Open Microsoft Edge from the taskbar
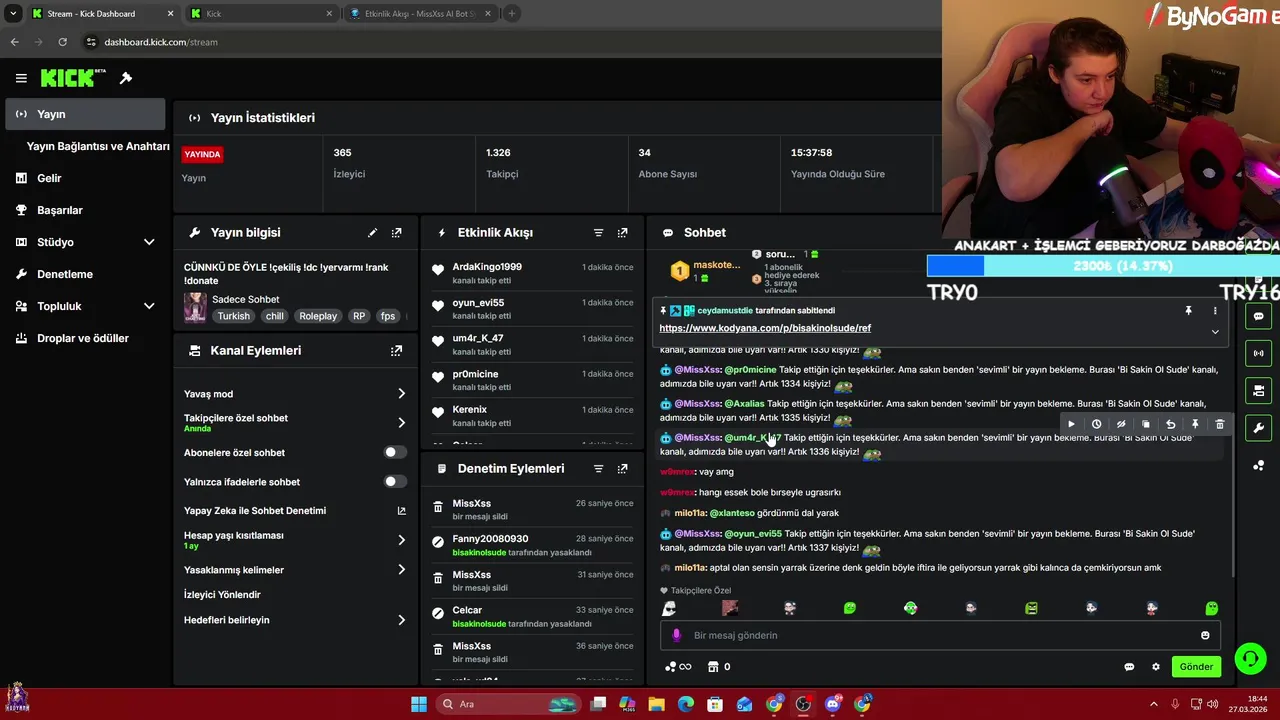The height and width of the screenshot is (720, 1280). [686, 704]
